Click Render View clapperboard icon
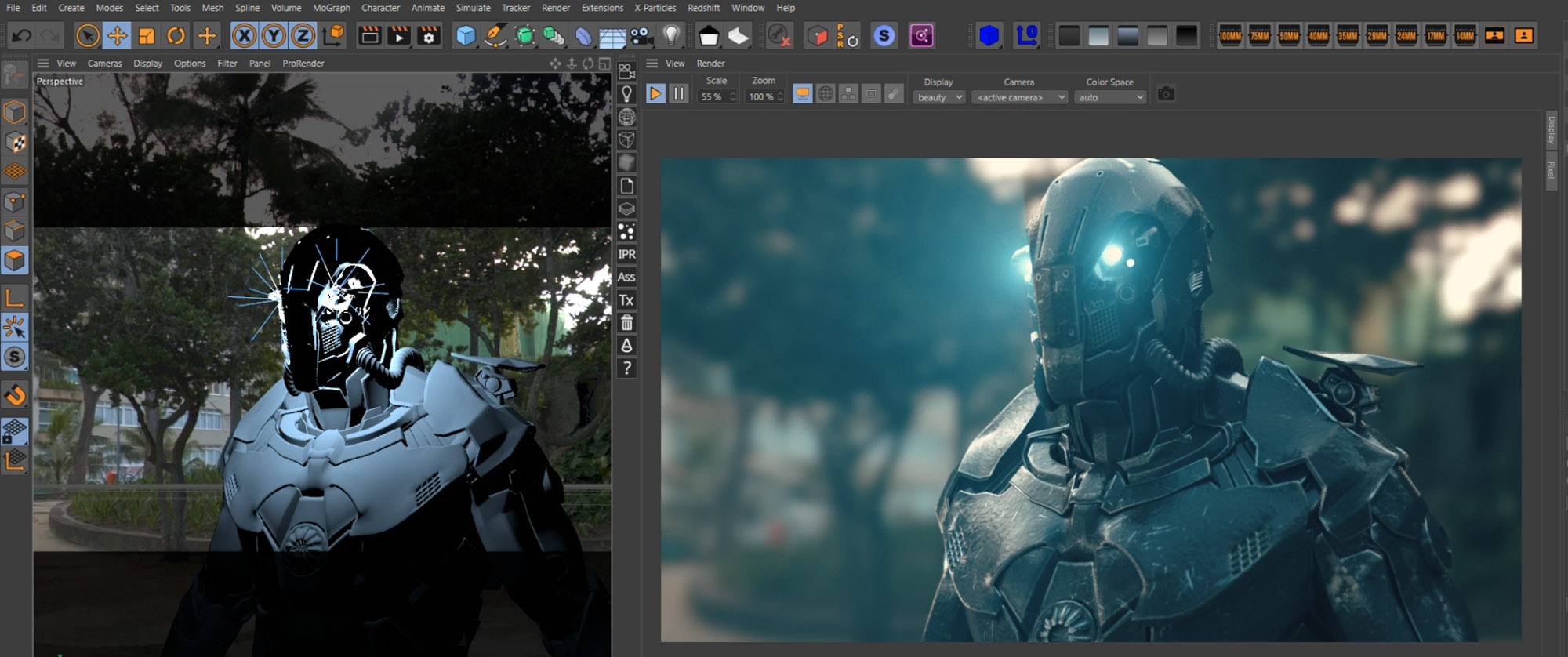This screenshot has height=657, width=1568. (x=369, y=35)
